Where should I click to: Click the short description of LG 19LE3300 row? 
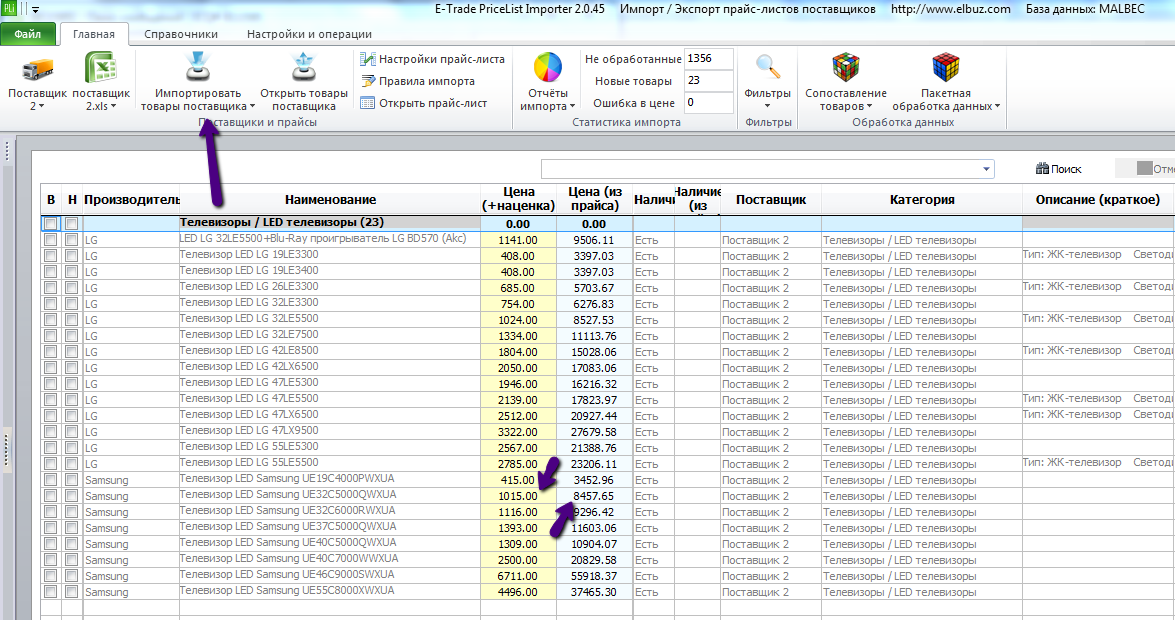point(1098,255)
